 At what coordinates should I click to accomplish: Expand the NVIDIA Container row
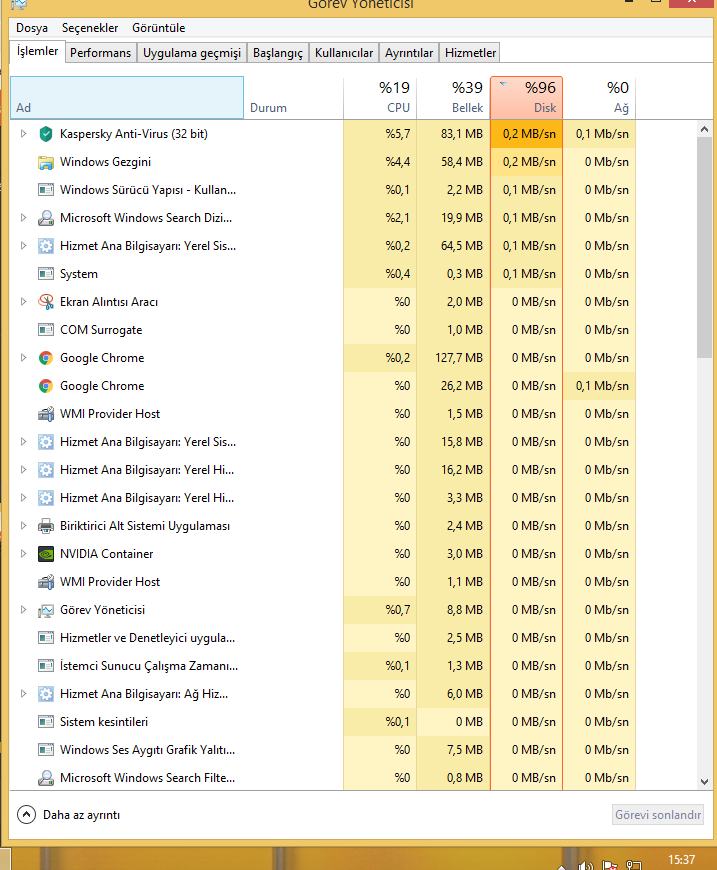pyautogui.click(x=23, y=554)
